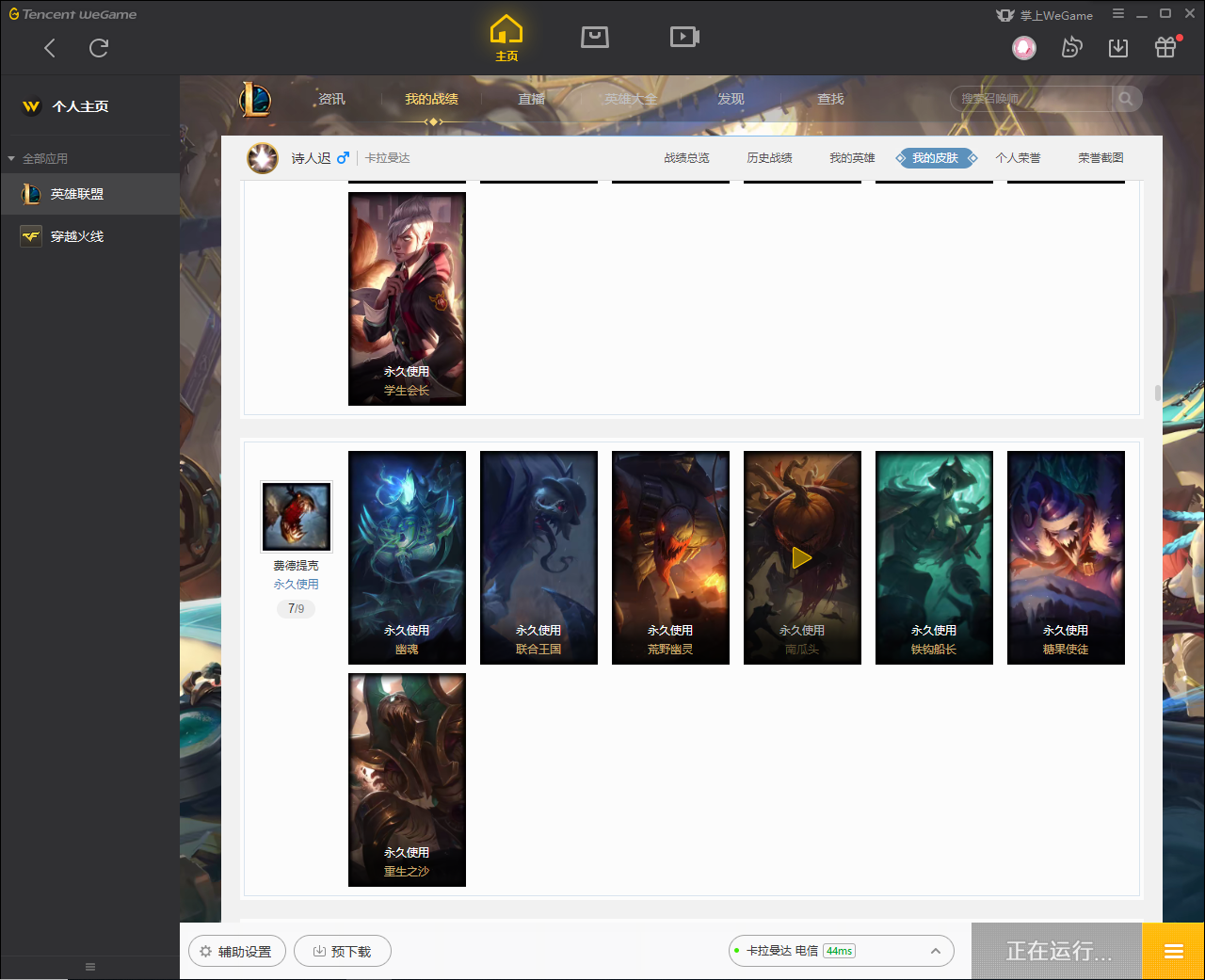The width and height of the screenshot is (1205, 980).
Task: Open the 幽魂 skin card
Action: tap(407, 557)
